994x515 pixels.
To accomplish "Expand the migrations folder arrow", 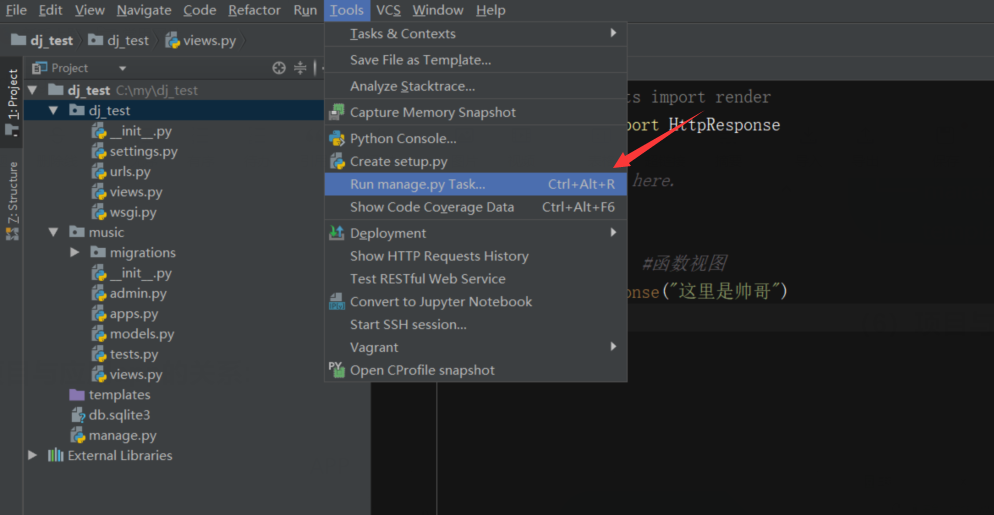I will 75,252.
